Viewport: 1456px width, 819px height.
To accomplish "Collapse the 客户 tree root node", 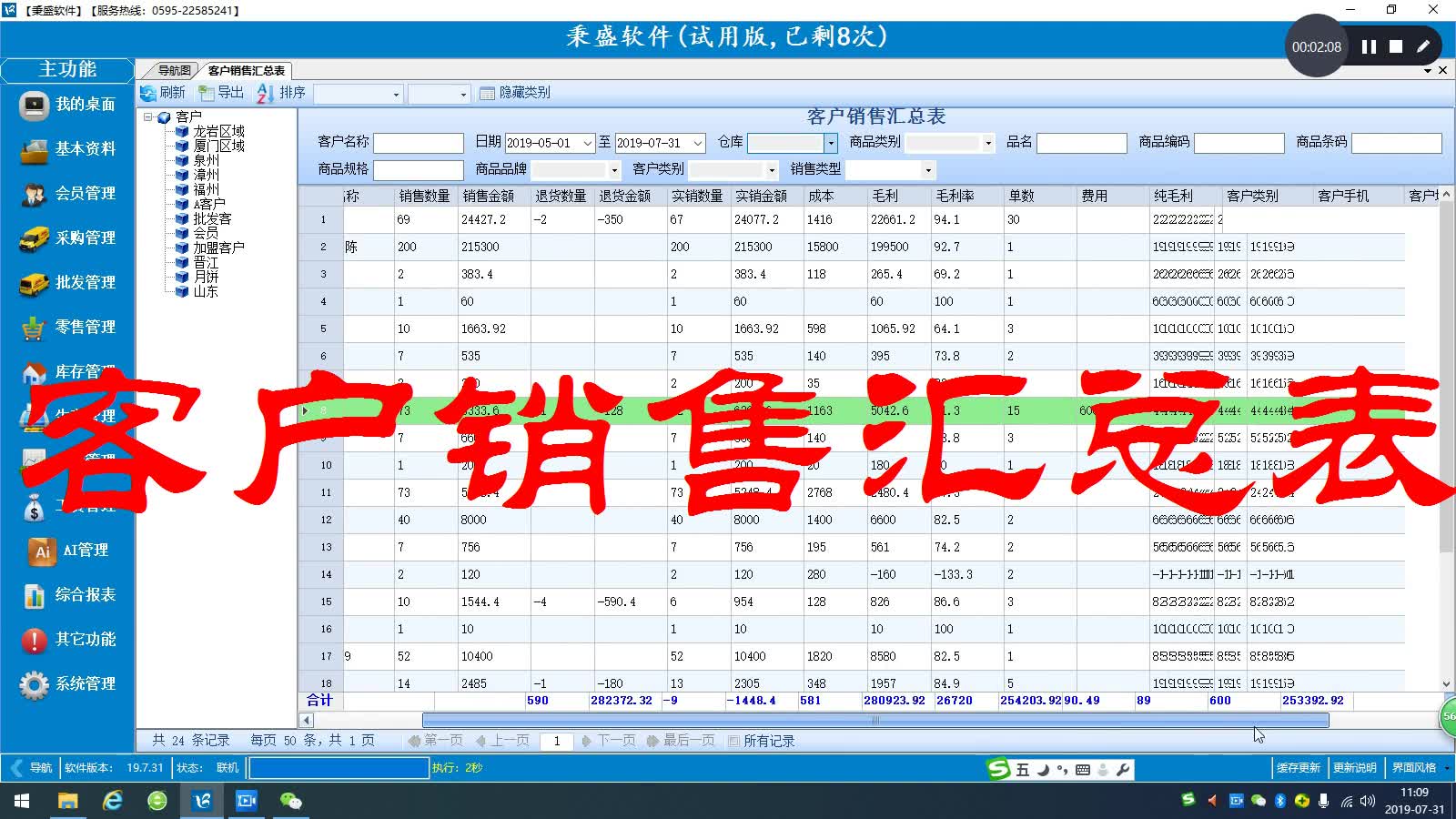I will tap(148, 116).
